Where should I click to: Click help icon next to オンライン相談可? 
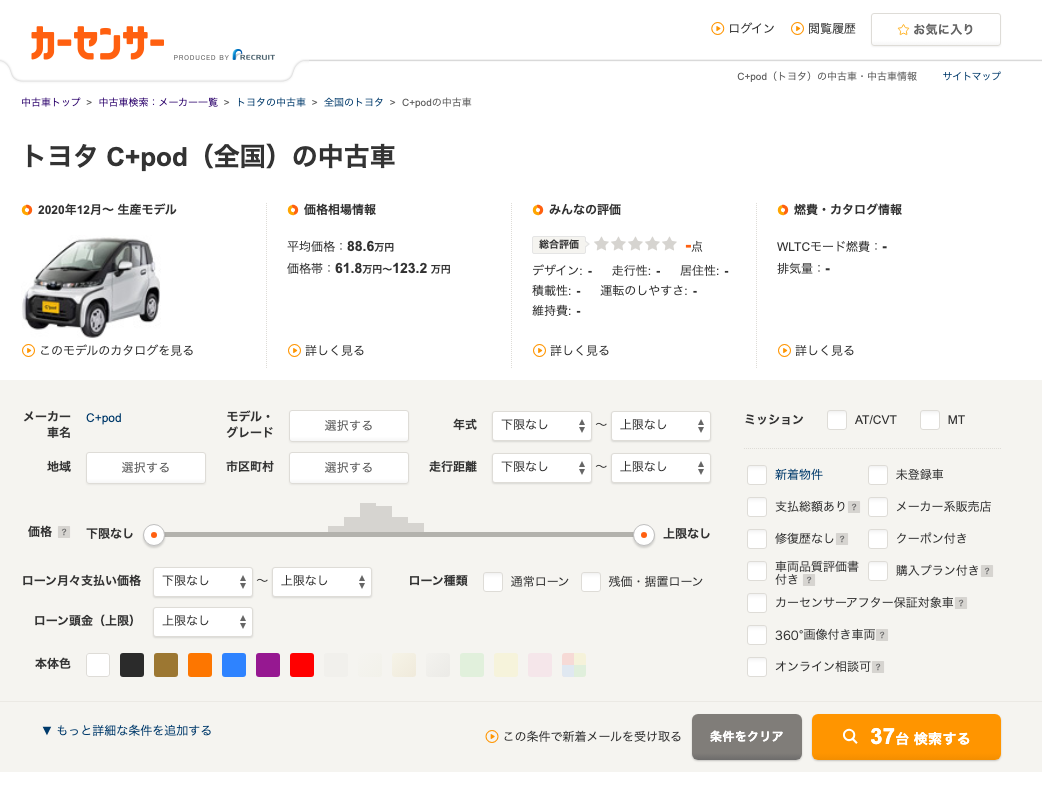878,667
